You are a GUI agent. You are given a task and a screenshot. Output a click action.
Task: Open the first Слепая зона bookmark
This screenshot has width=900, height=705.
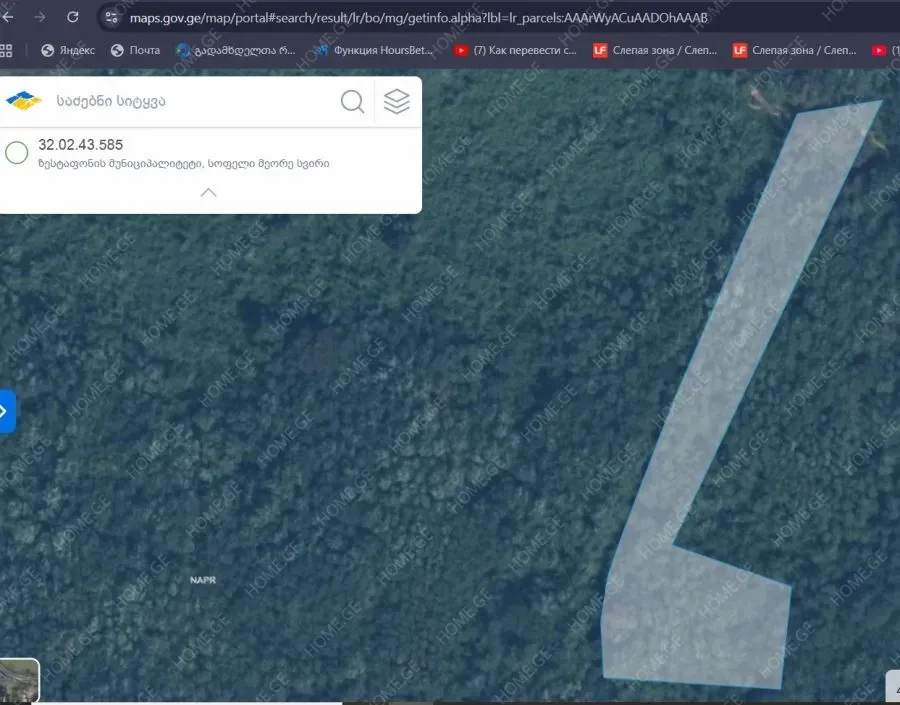click(654, 50)
